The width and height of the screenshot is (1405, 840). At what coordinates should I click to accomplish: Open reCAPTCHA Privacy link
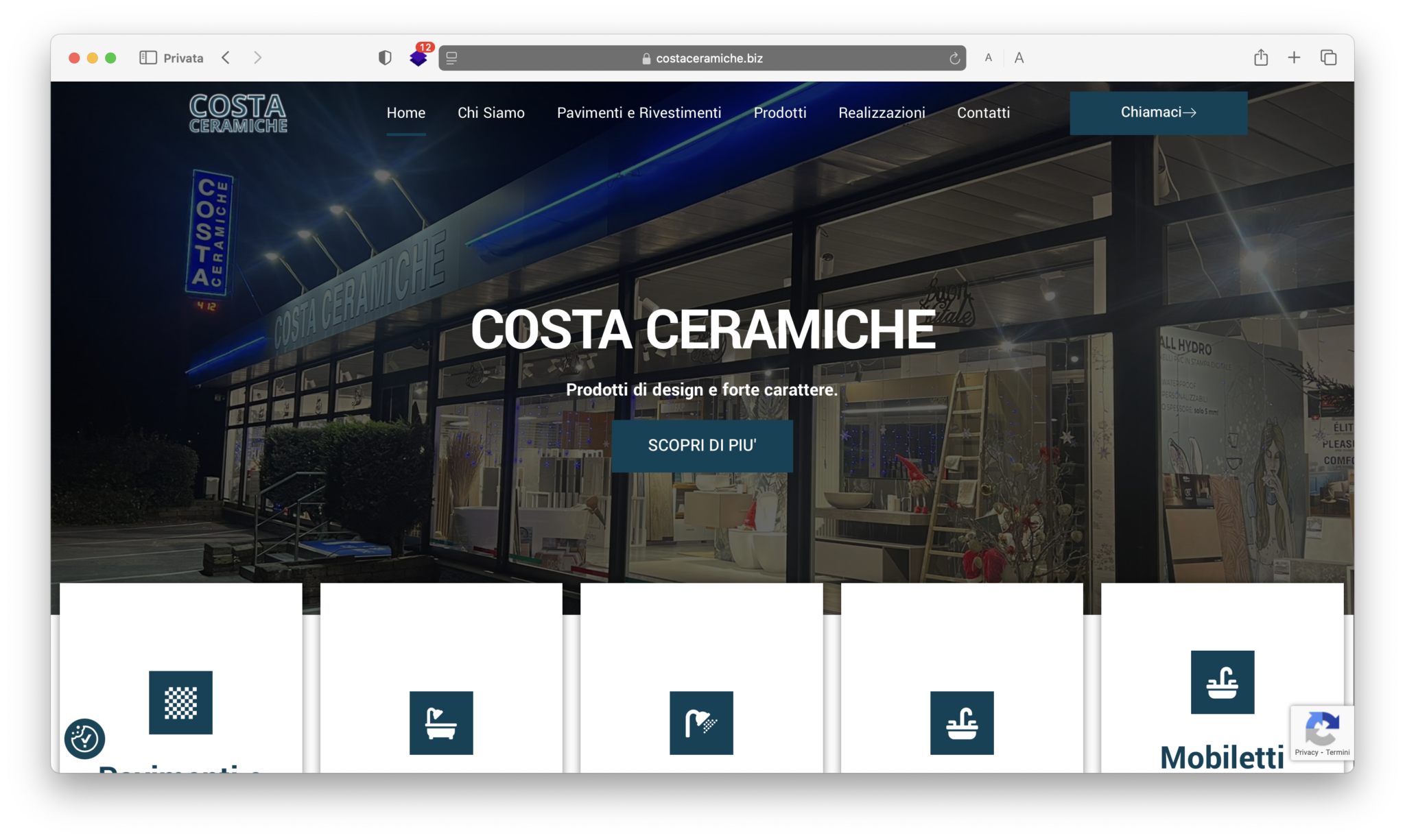click(x=1306, y=752)
